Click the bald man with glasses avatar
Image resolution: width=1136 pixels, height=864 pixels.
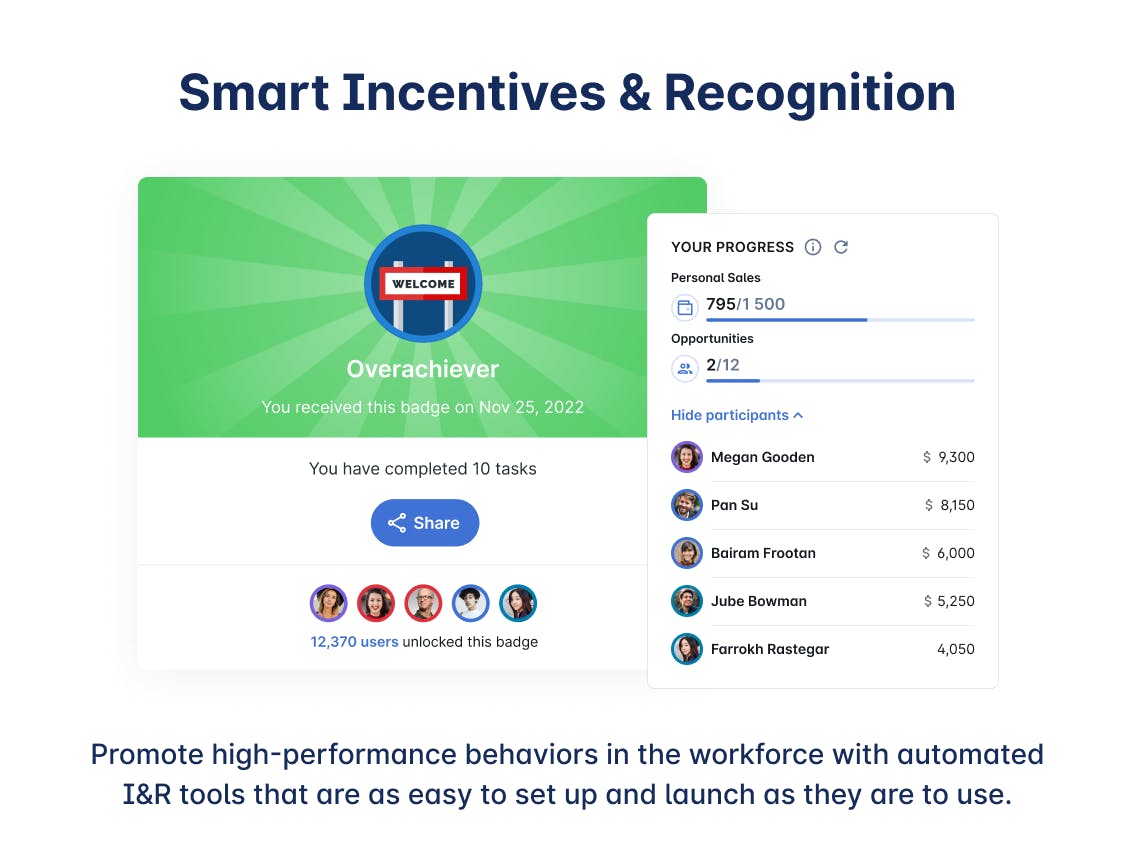[423, 603]
